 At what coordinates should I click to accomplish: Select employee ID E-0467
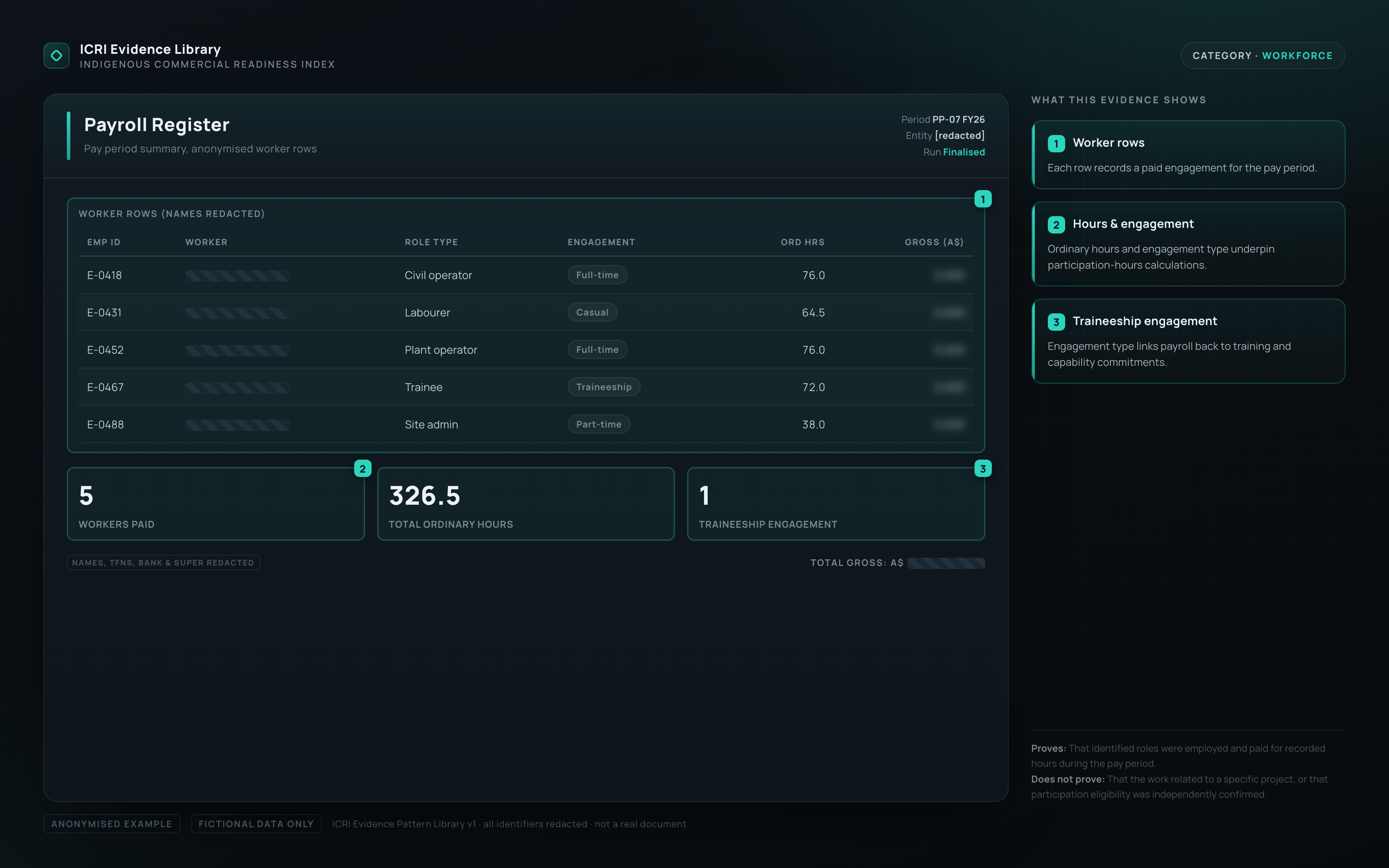tap(105, 387)
